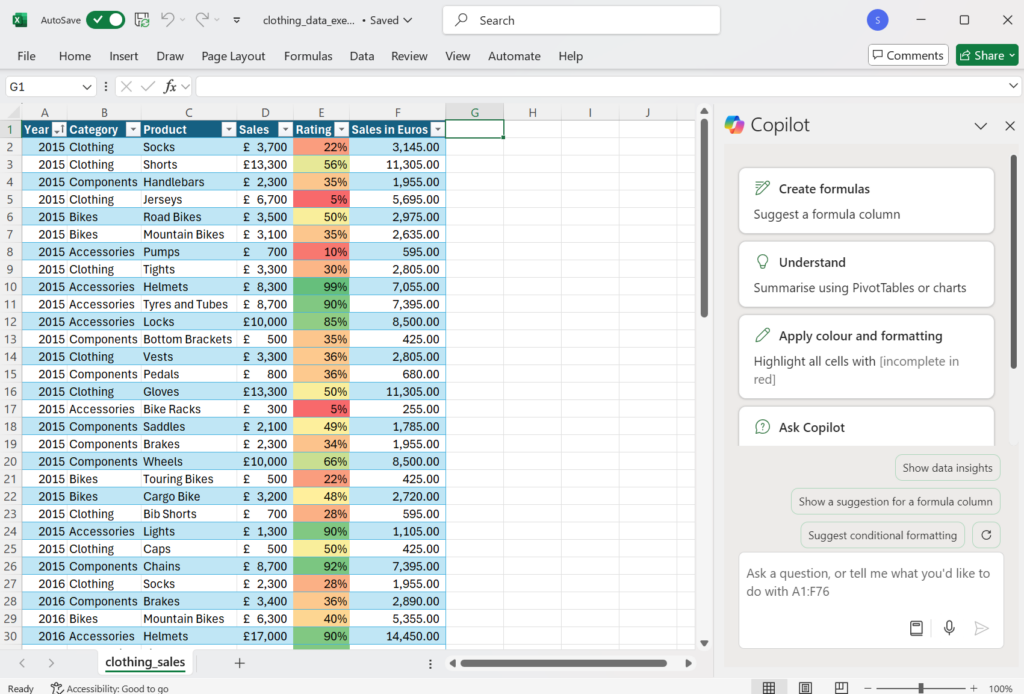1024x694 pixels.
Task: Click the Save icon in title bar
Action: (x=142, y=20)
